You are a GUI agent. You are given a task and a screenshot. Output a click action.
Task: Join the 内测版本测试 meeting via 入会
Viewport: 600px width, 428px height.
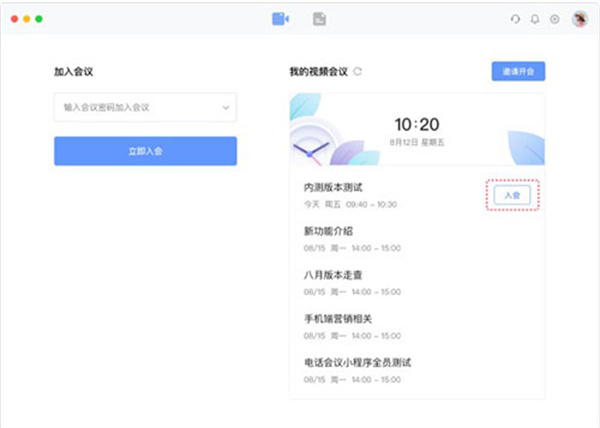512,195
